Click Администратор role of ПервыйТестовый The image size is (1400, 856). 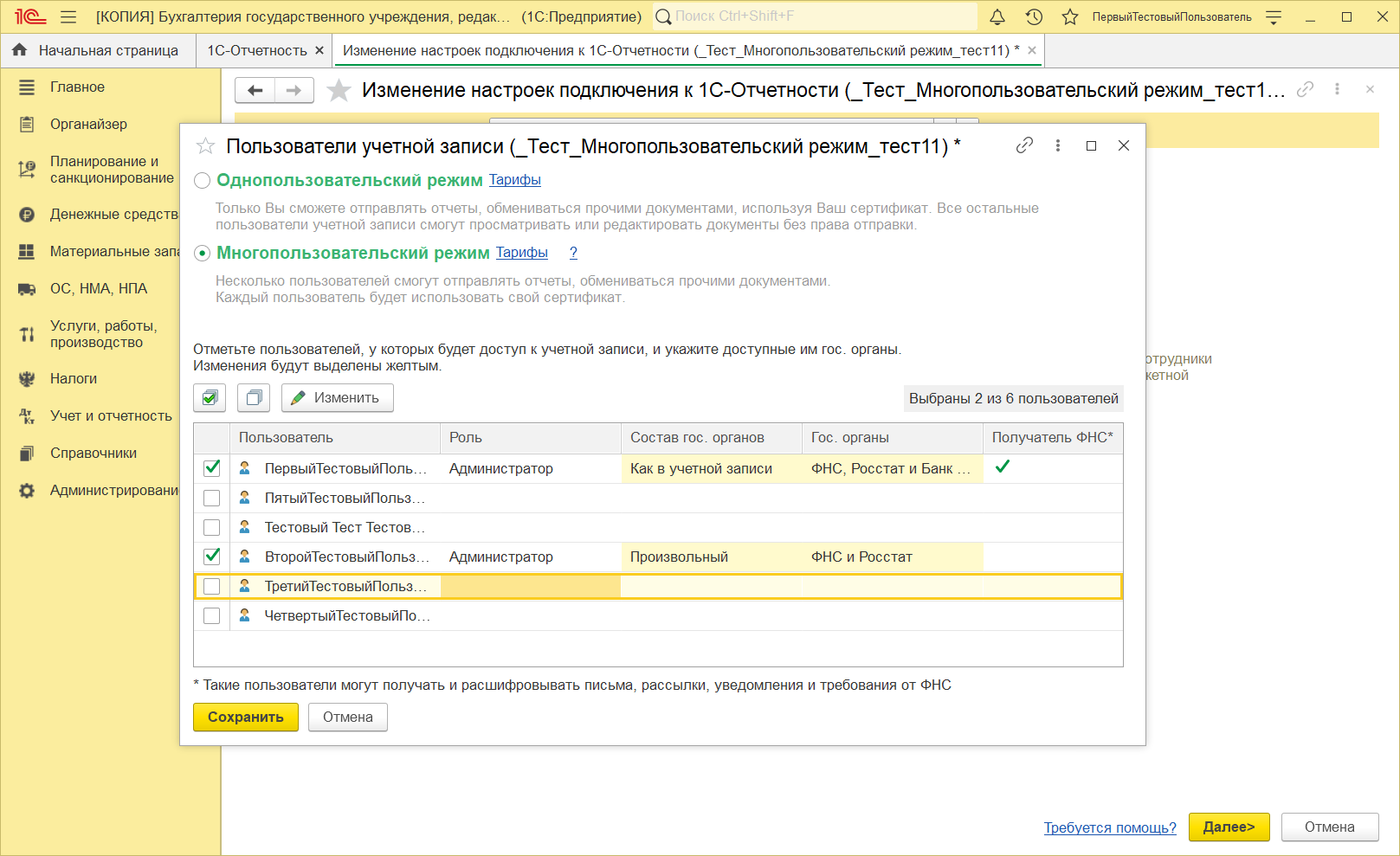(531, 468)
